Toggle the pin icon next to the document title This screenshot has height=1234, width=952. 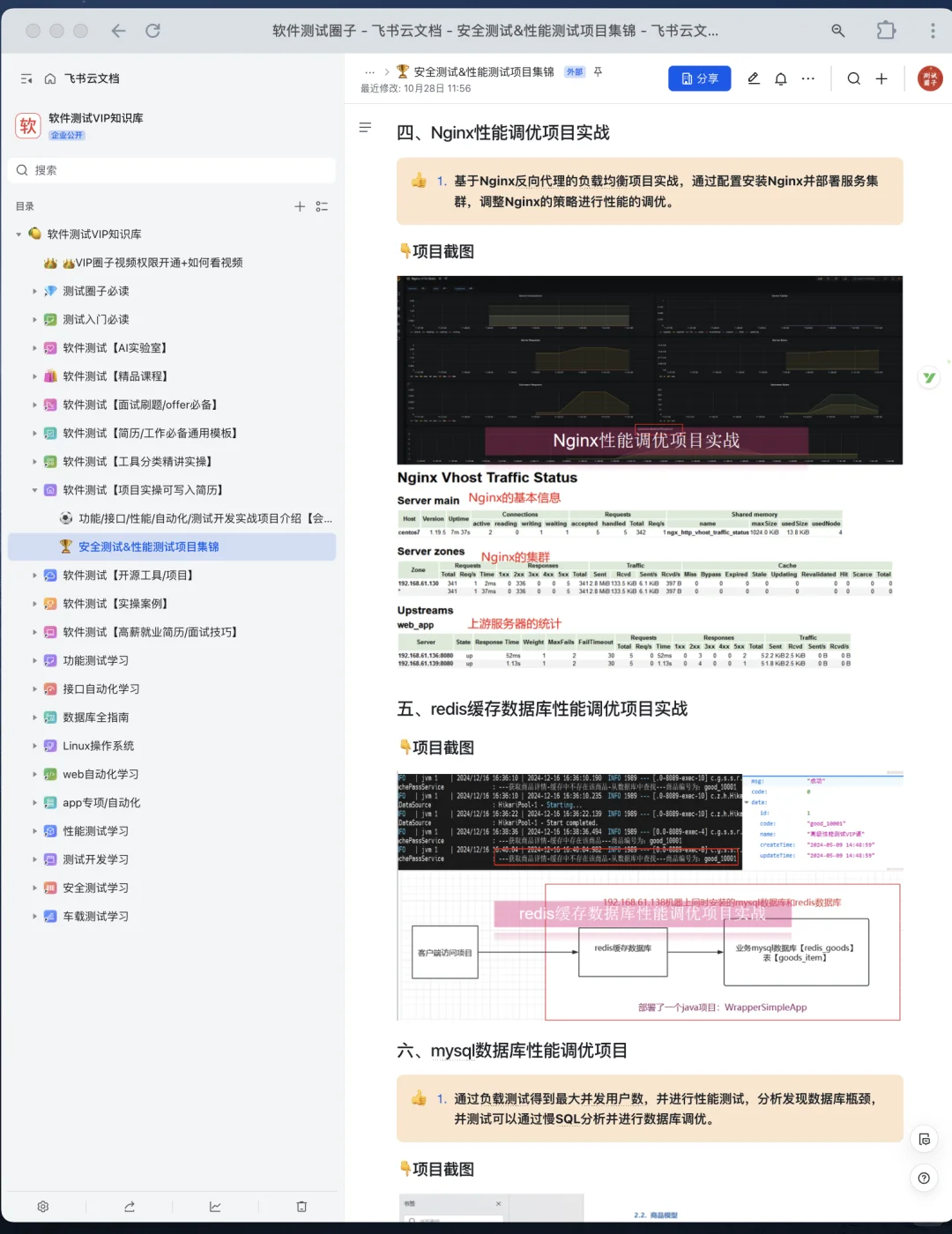tap(598, 71)
